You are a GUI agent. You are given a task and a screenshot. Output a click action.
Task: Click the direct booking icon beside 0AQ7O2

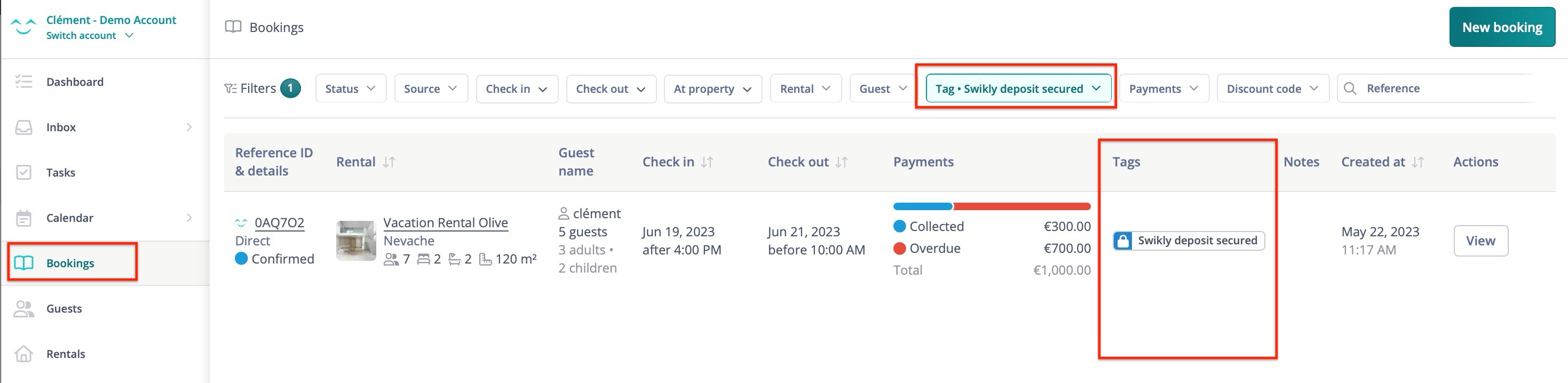(x=241, y=222)
